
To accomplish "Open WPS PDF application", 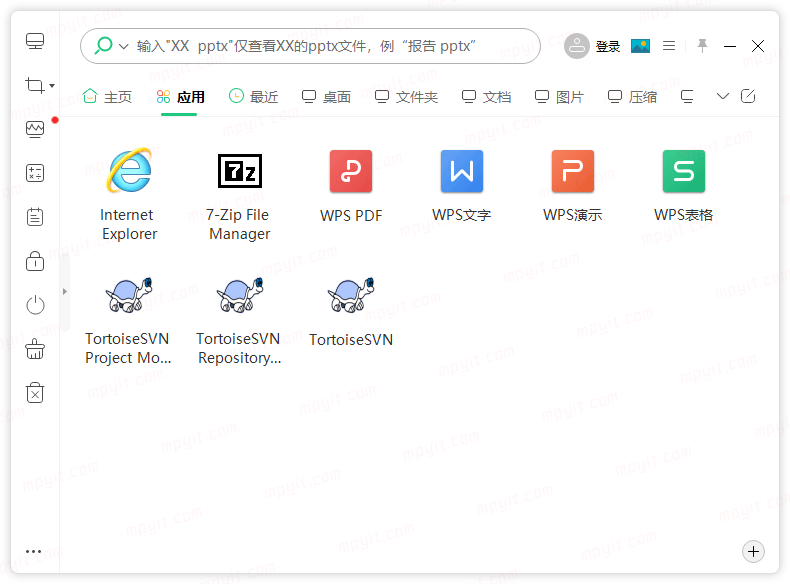I will 351,171.
